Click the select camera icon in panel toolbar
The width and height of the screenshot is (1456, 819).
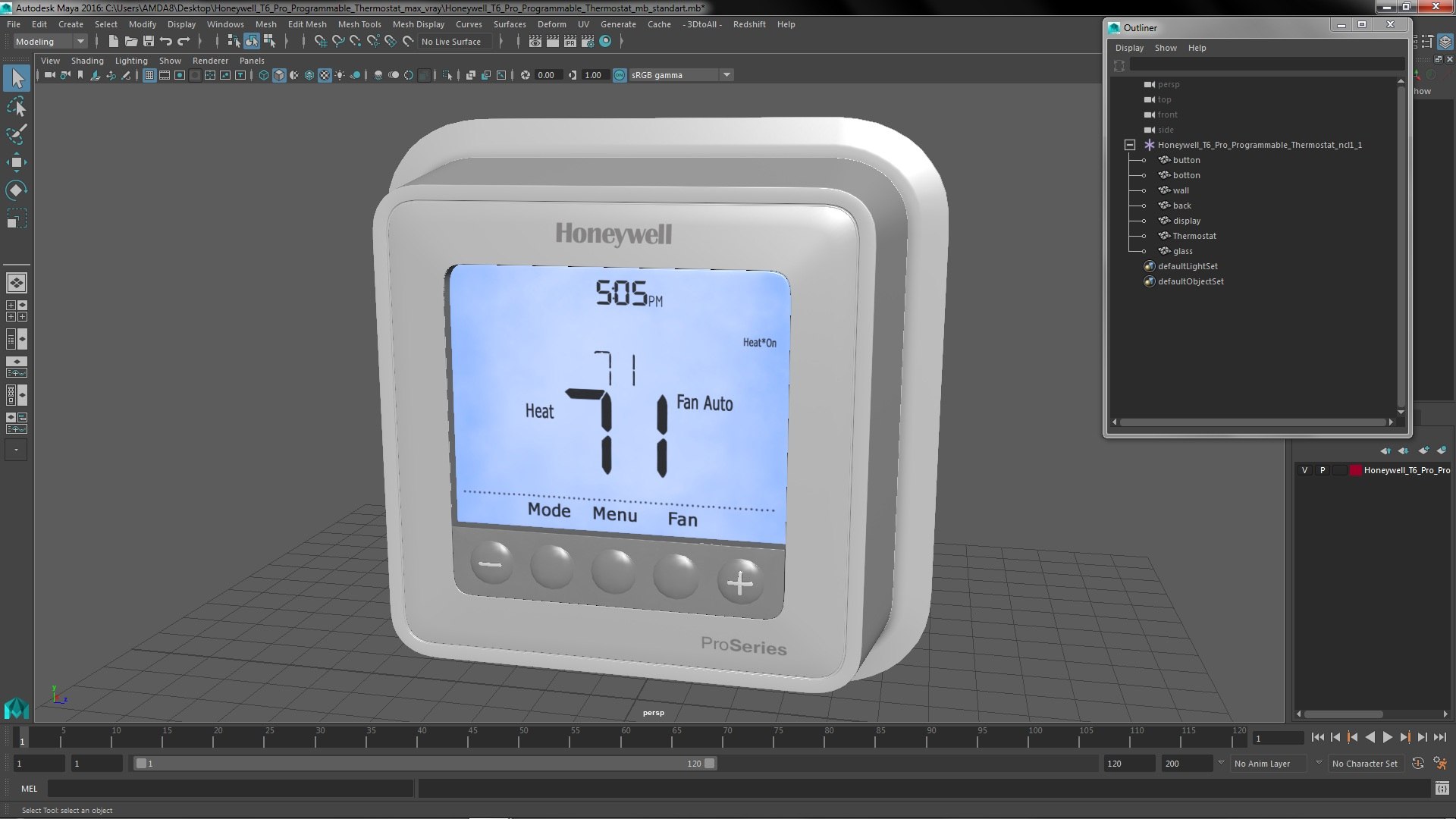tap(49, 75)
